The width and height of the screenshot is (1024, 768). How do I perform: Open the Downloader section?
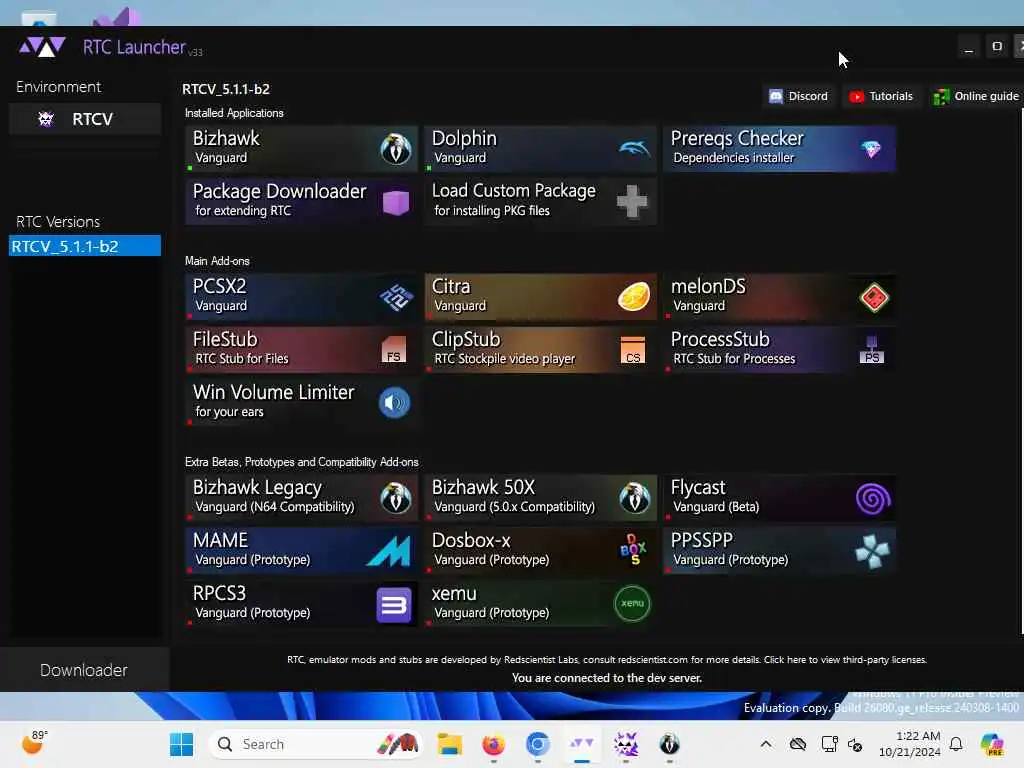[x=84, y=670]
